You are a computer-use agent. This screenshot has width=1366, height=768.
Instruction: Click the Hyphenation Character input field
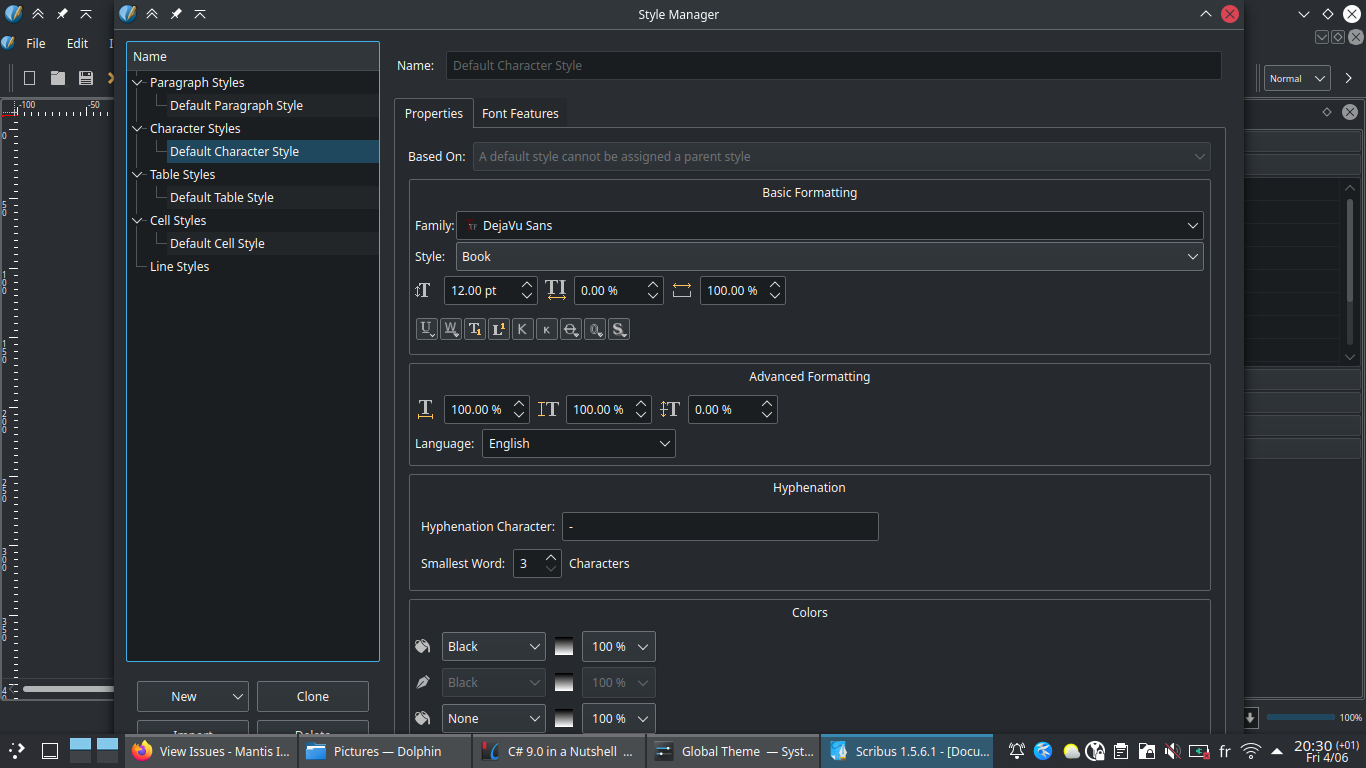720,527
